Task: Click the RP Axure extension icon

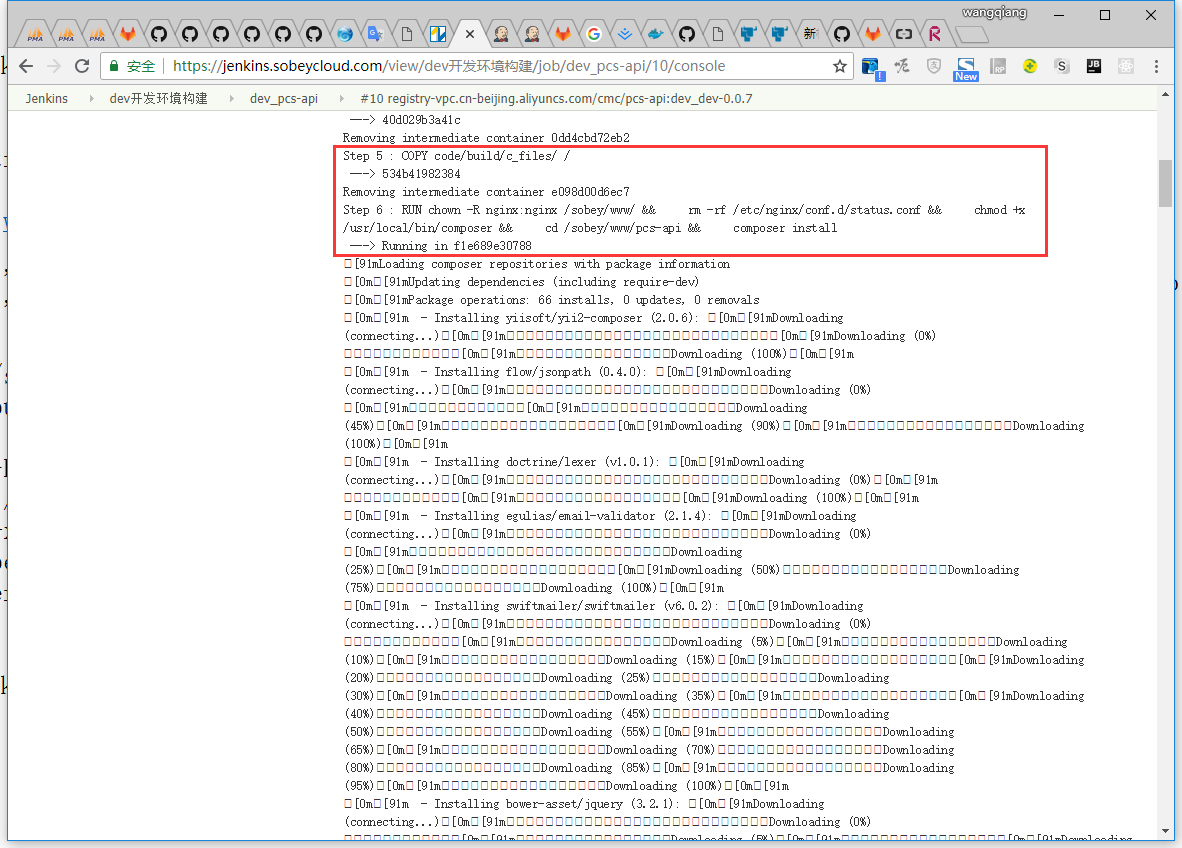Action: coord(997,67)
